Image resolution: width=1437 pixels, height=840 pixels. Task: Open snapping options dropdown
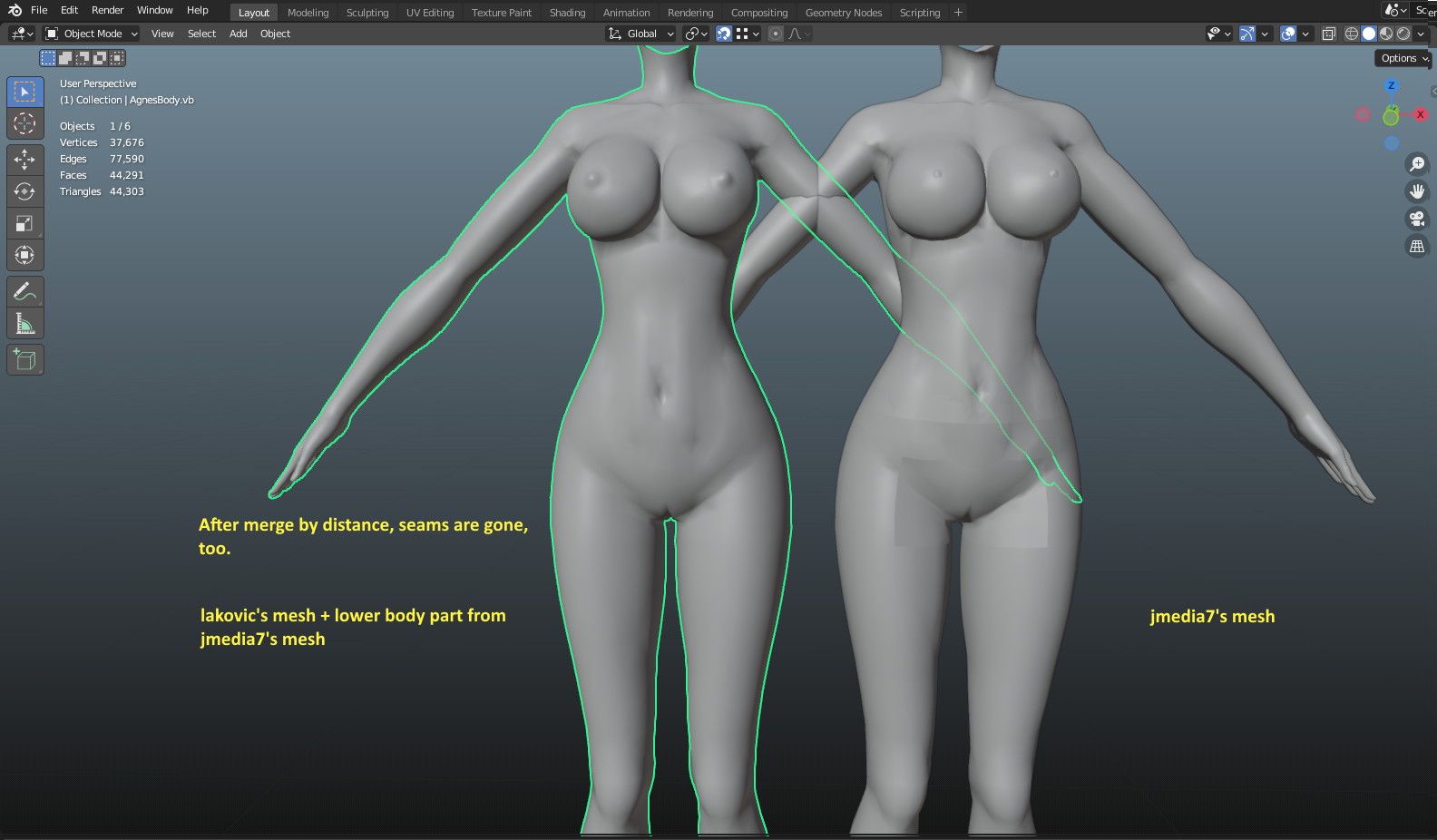[x=748, y=34]
